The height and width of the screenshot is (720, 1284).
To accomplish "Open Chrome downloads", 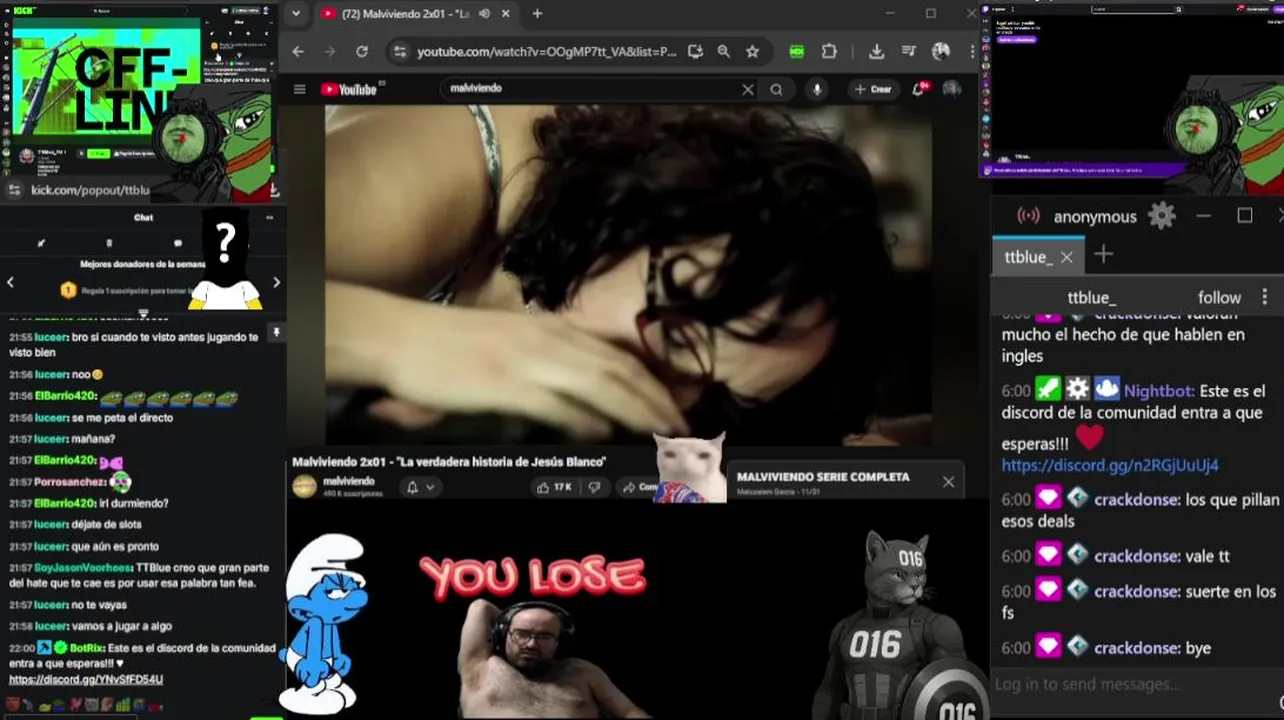I will [876, 51].
